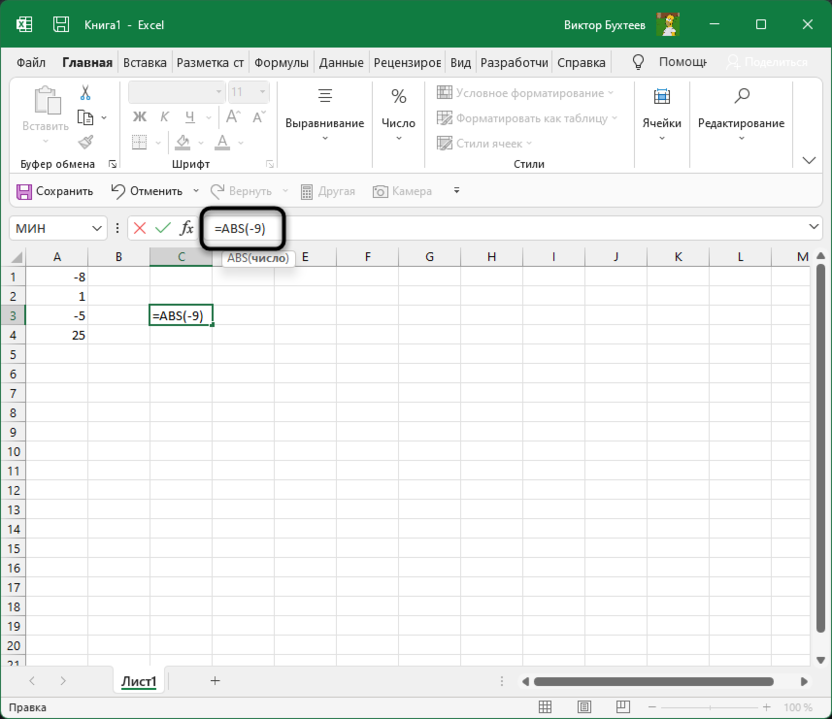The height and width of the screenshot is (719, 832).
Task: Select the Лист1 sheet tab
Action: 139,682
